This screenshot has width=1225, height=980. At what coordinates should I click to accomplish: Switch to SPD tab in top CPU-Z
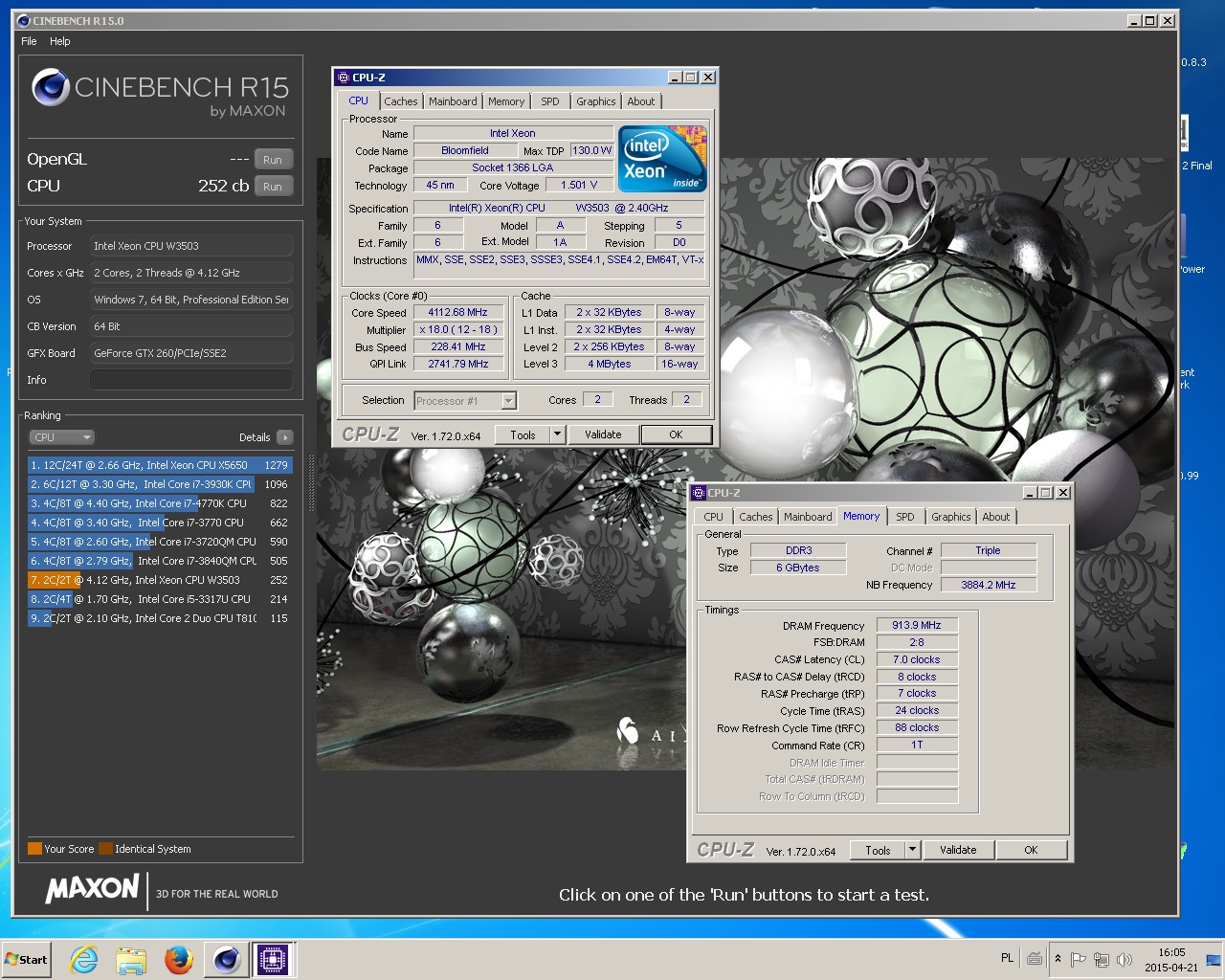tap(550, 101)
